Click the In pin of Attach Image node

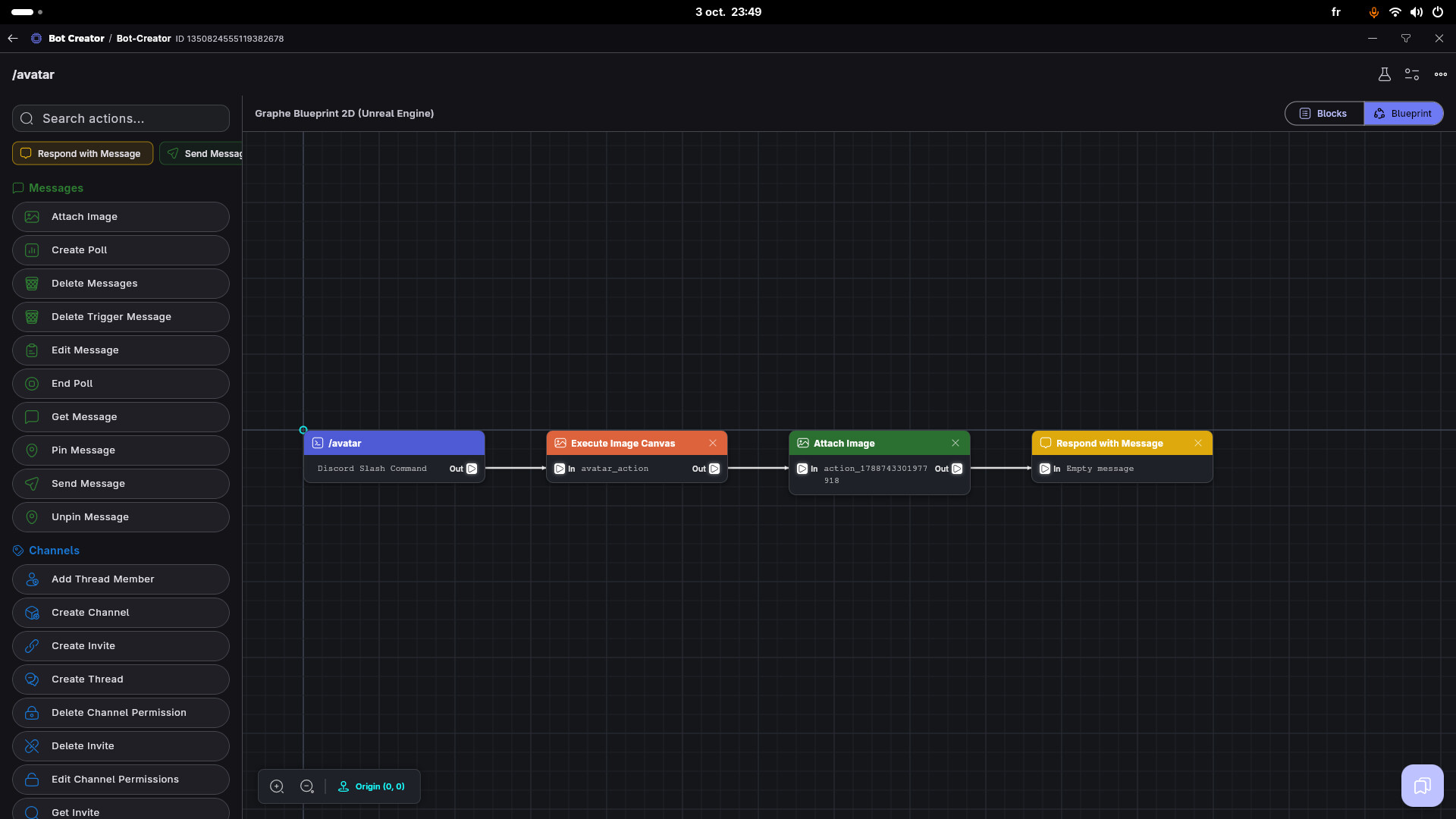coord(802,469)
